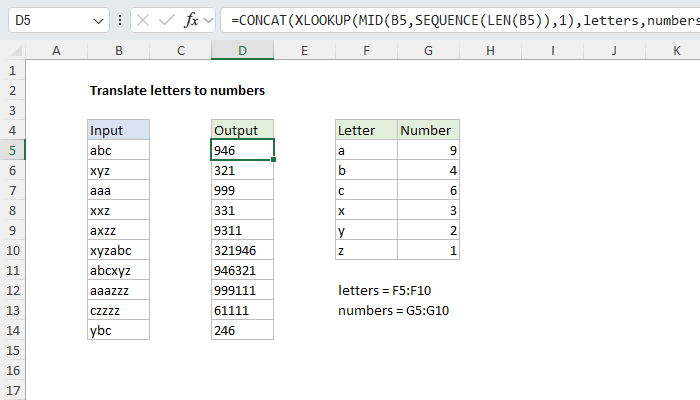The width and height of the screenshot is (700, 400).
Task: Select row 1 header
Action: (x=12, y=71)
